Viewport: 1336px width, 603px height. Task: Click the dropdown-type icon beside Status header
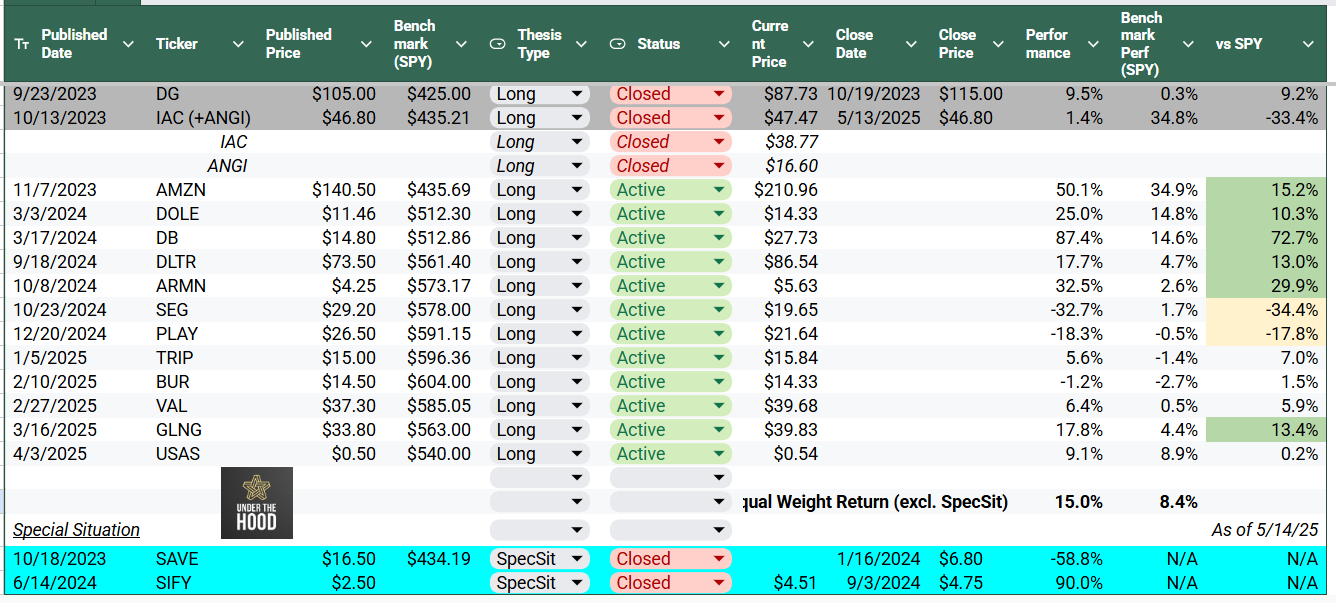coord(617,44)
